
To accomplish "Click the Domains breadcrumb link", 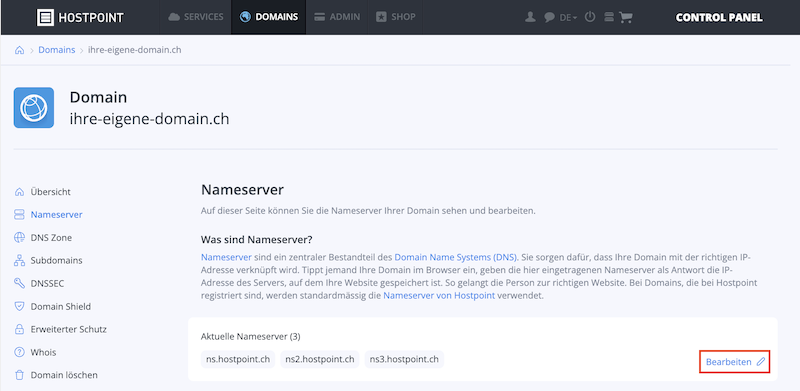I will click(57, 50).
